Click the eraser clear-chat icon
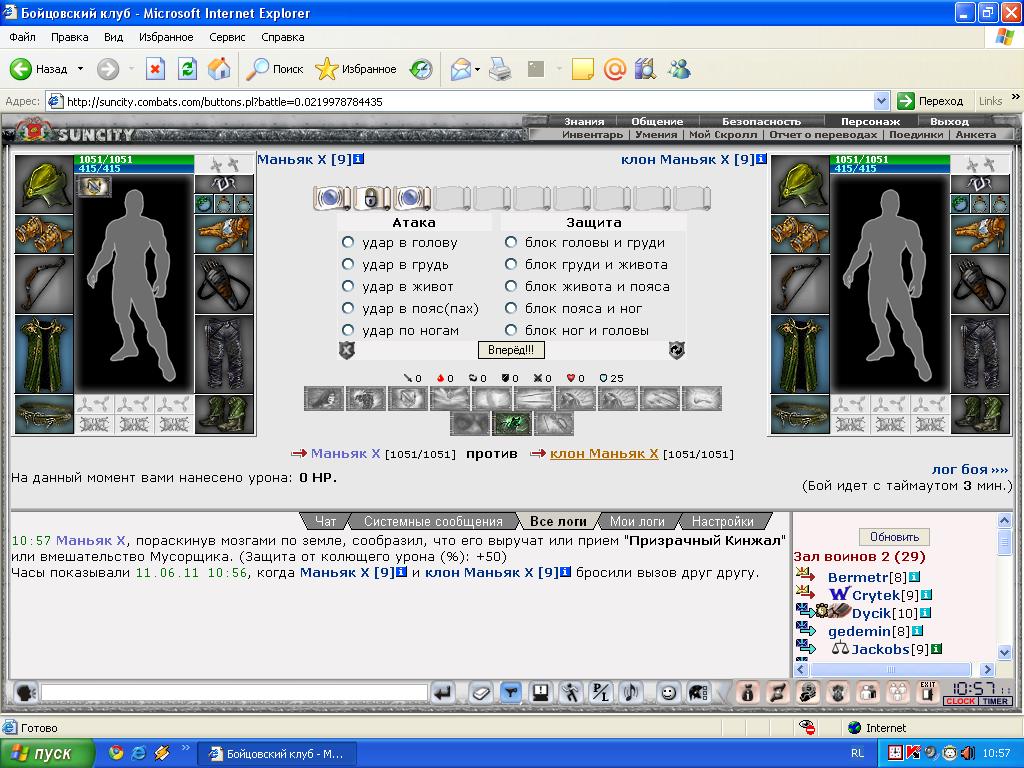This screenshot has height=768, width=1024. coord(481,692)
